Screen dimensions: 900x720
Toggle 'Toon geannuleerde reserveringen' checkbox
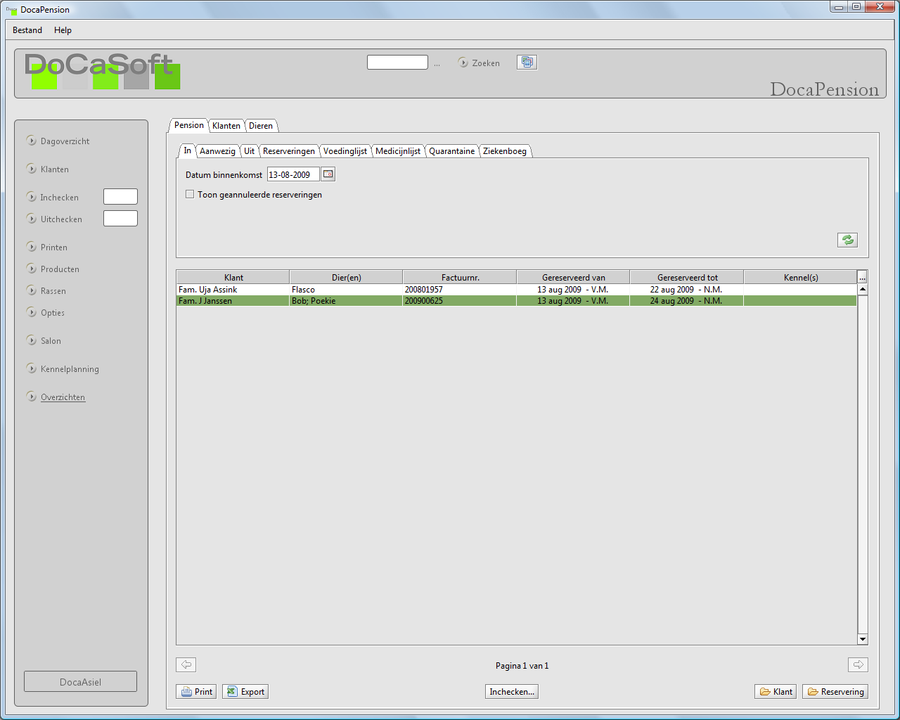[x=189, y=194]
